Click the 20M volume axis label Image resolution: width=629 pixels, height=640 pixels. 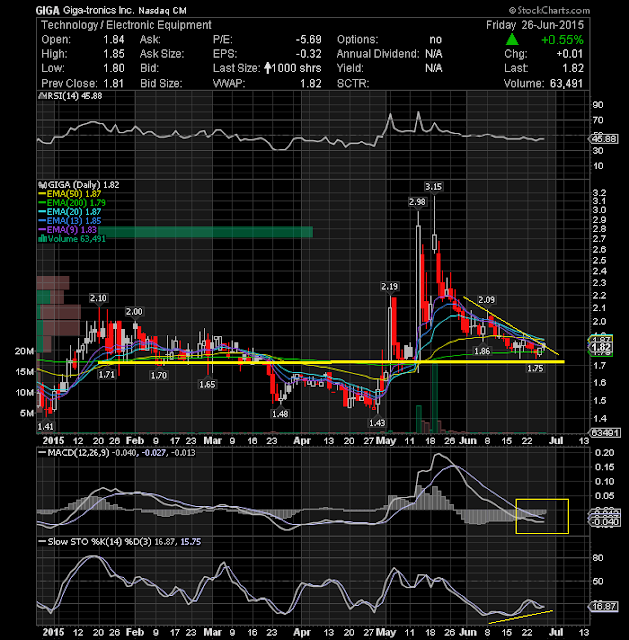pos(24,351)
